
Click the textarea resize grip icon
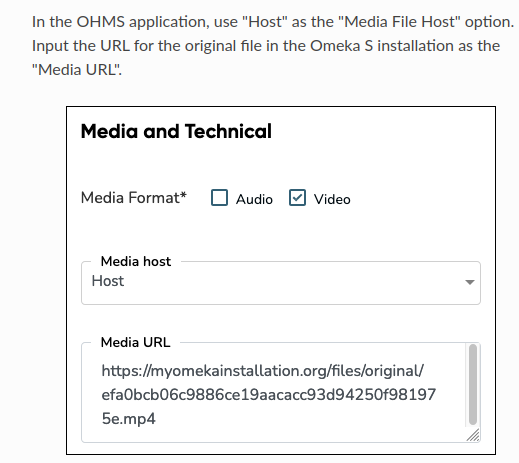(x=473, y=435)
